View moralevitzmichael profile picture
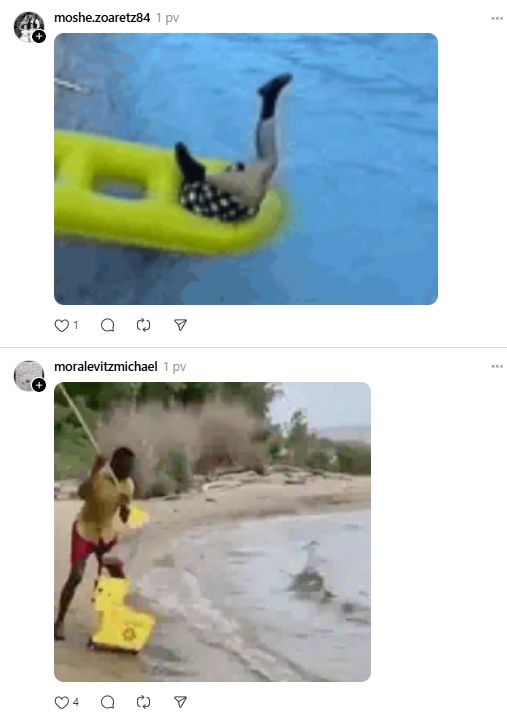Image resolution: width=507 pixels, height=718 pixels. coord(29,375)
